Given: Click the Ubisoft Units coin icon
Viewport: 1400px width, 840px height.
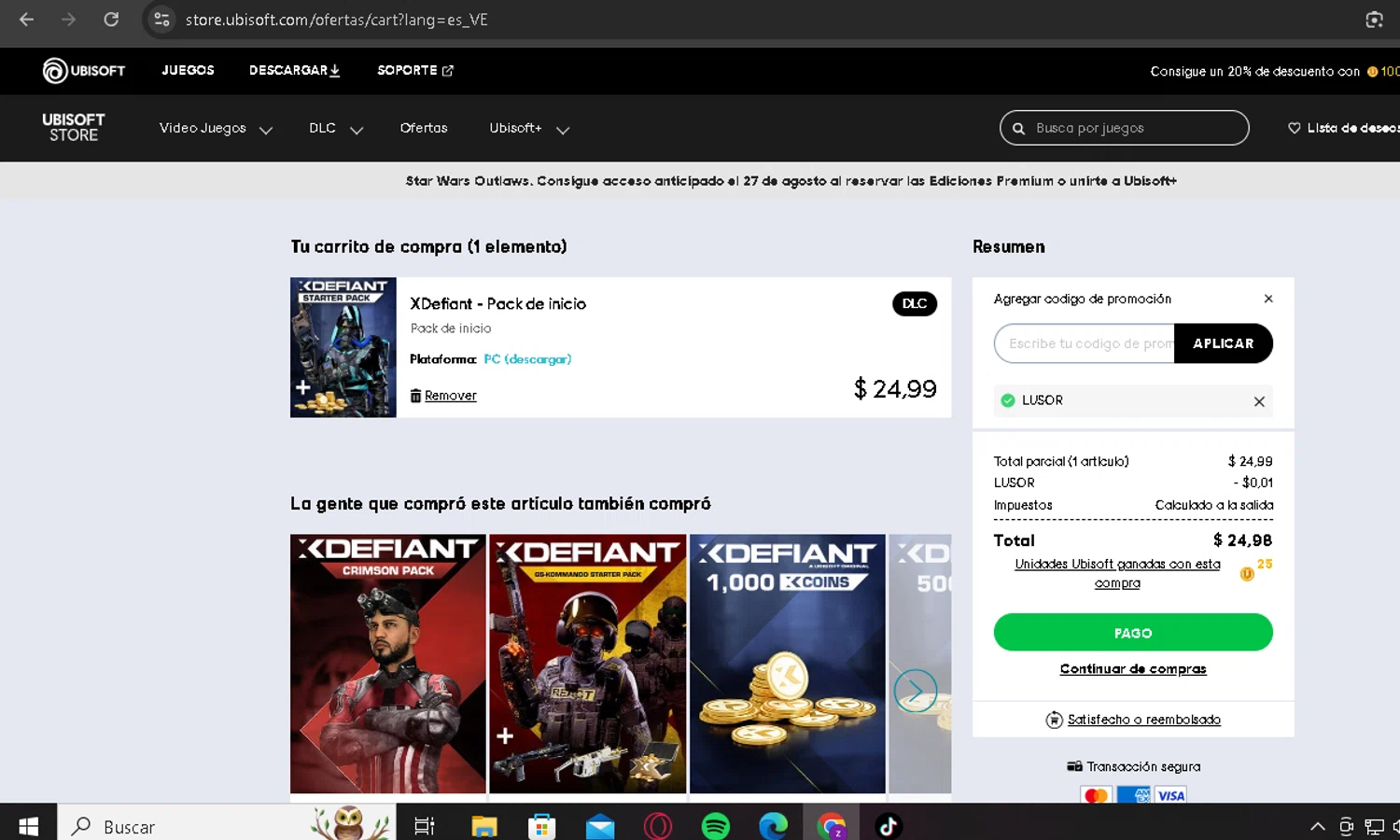Looking at the screenshot, I should point(1247,574).
